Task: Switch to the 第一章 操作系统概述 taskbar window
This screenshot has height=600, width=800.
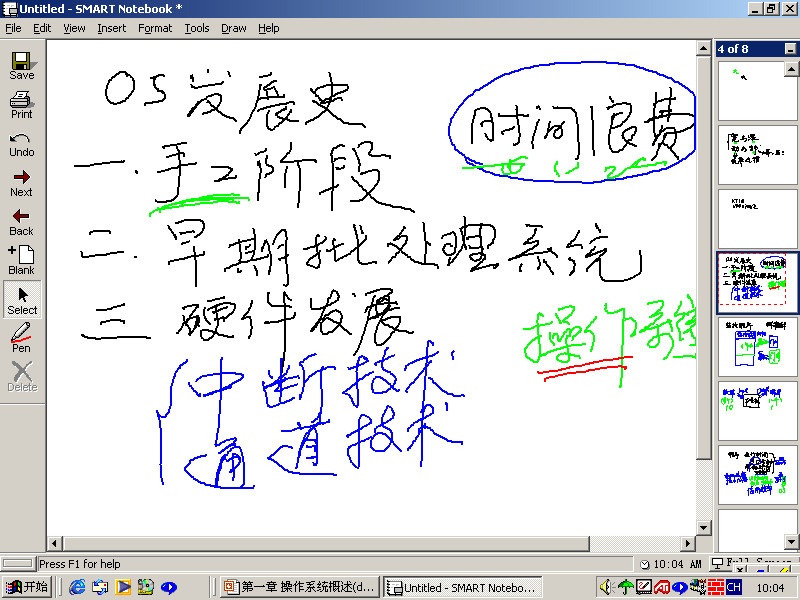Action: coord(300,587)
